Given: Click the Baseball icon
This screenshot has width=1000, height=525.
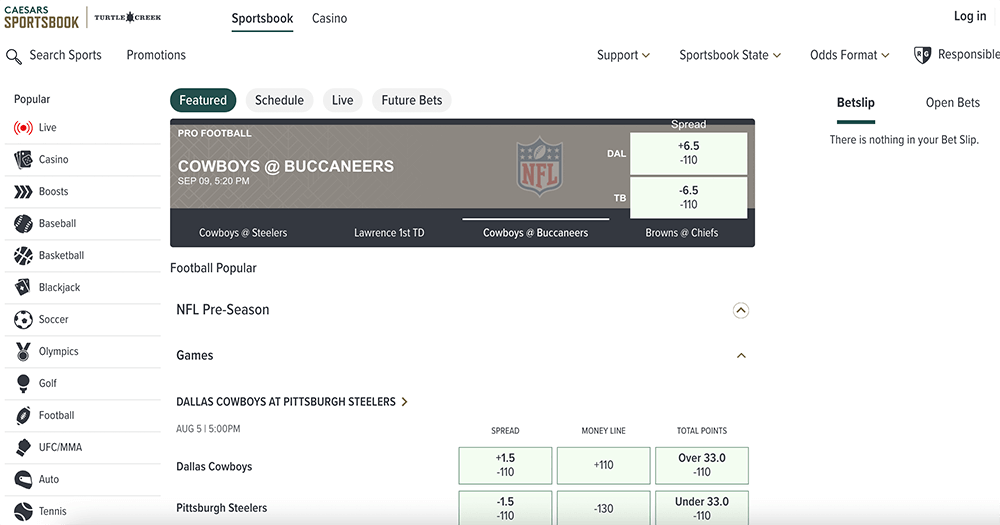Looking at the screenshot, I should (23, 223).
